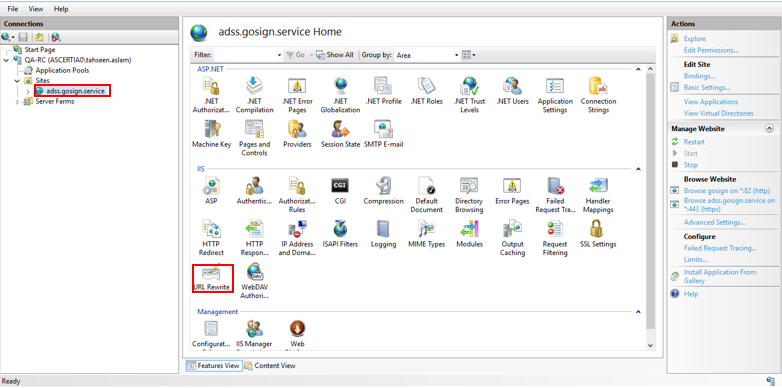Open the .NET Profile feature
Viewport: 782px width, 388px height.
tap(383, 91)
